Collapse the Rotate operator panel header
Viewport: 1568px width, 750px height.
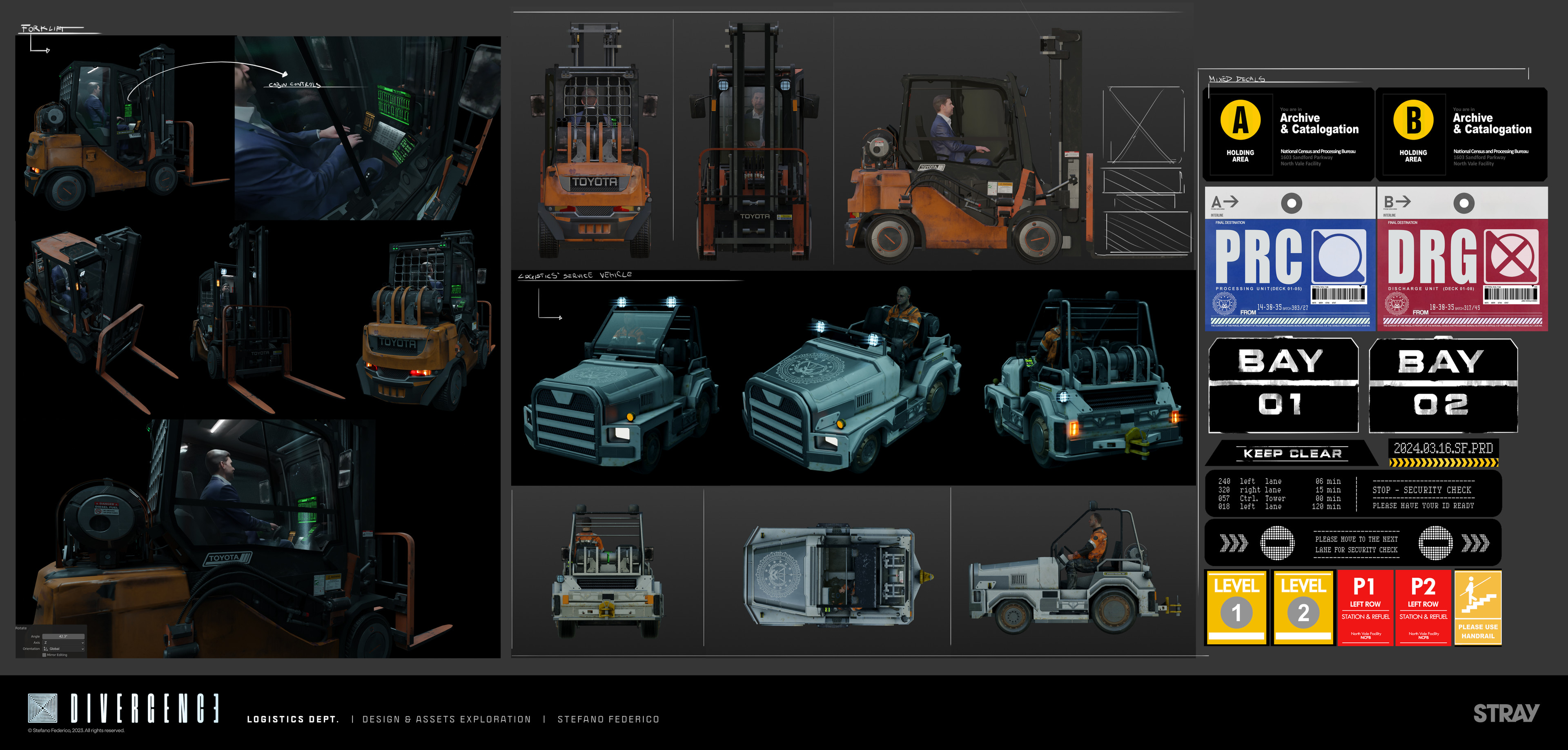click(x=21, y=628)
